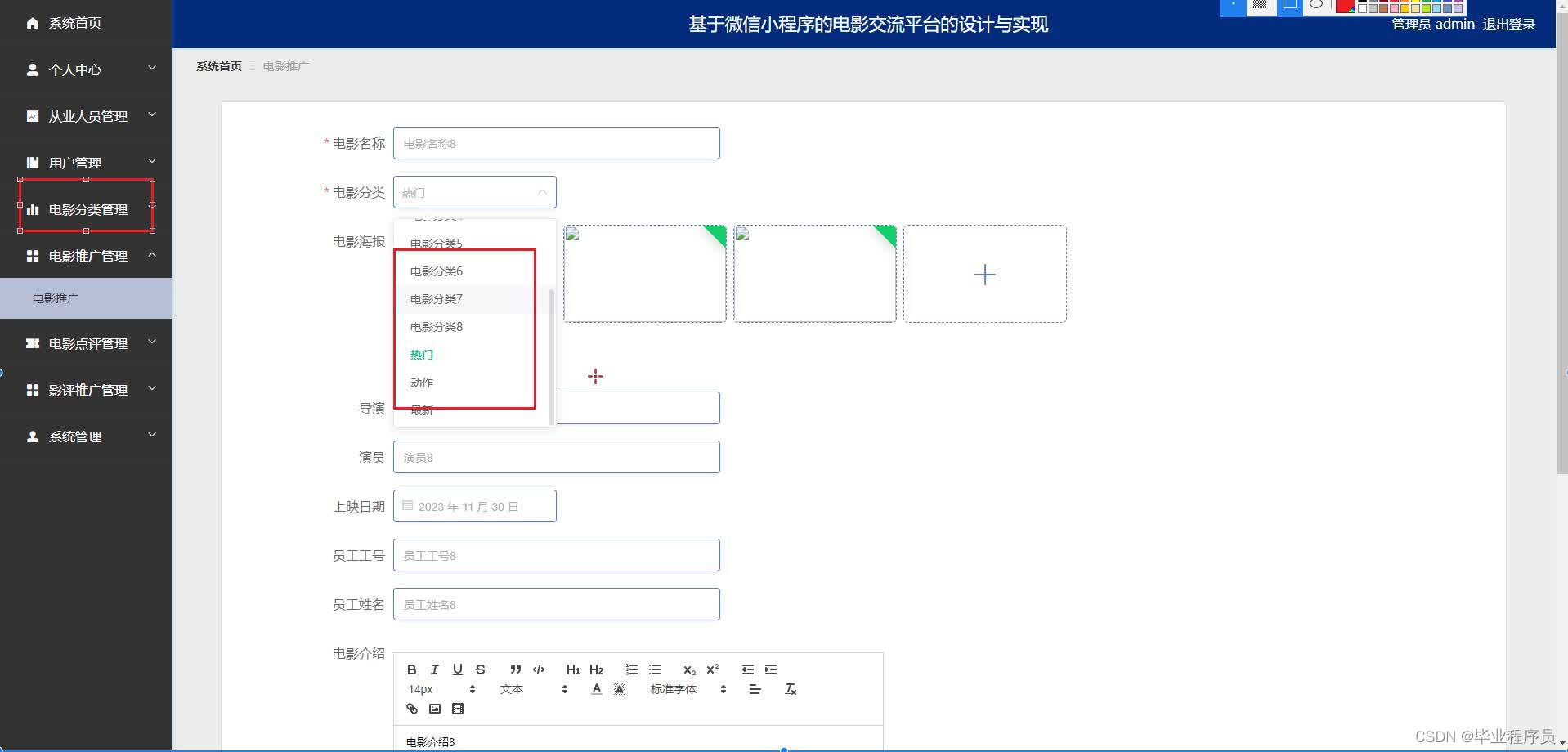Click the 系统首页 breadcrumb link
Image resolution: width=1568 pixels, height=752 pixels.
(219, 66)
